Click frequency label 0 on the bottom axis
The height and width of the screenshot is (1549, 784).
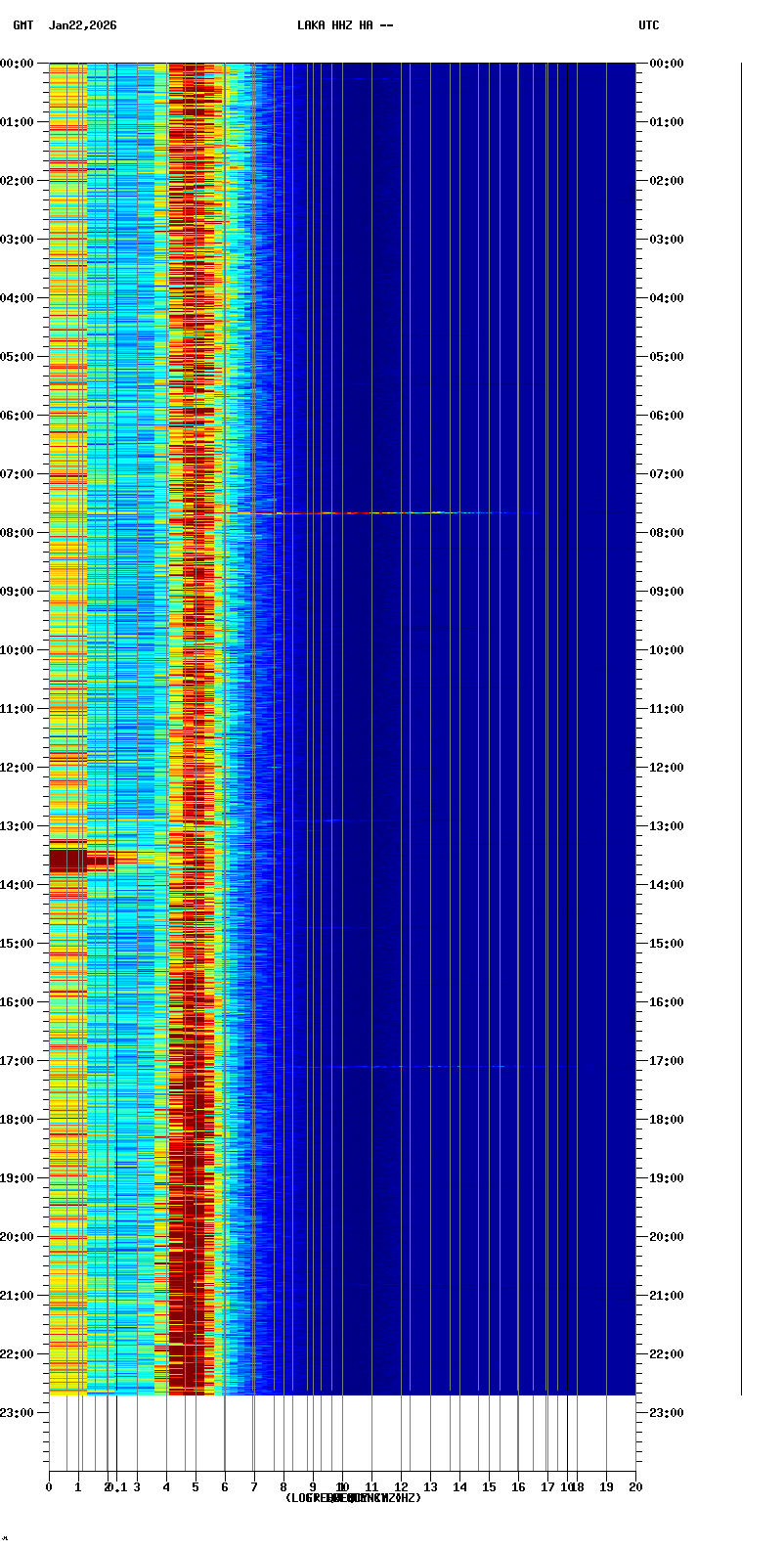pos(49,1487)
